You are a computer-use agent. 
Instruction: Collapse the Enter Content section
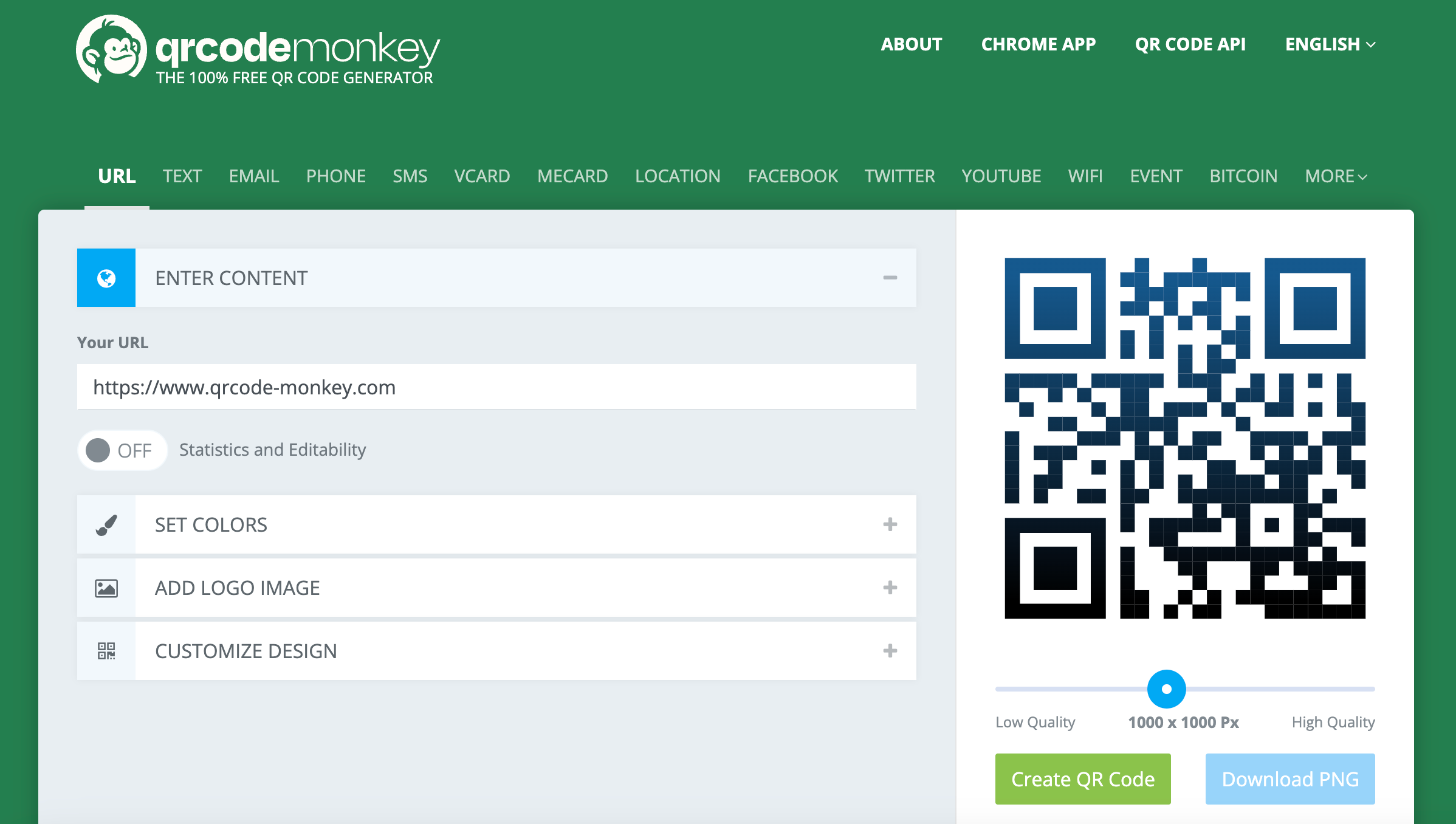click(890, 278)
